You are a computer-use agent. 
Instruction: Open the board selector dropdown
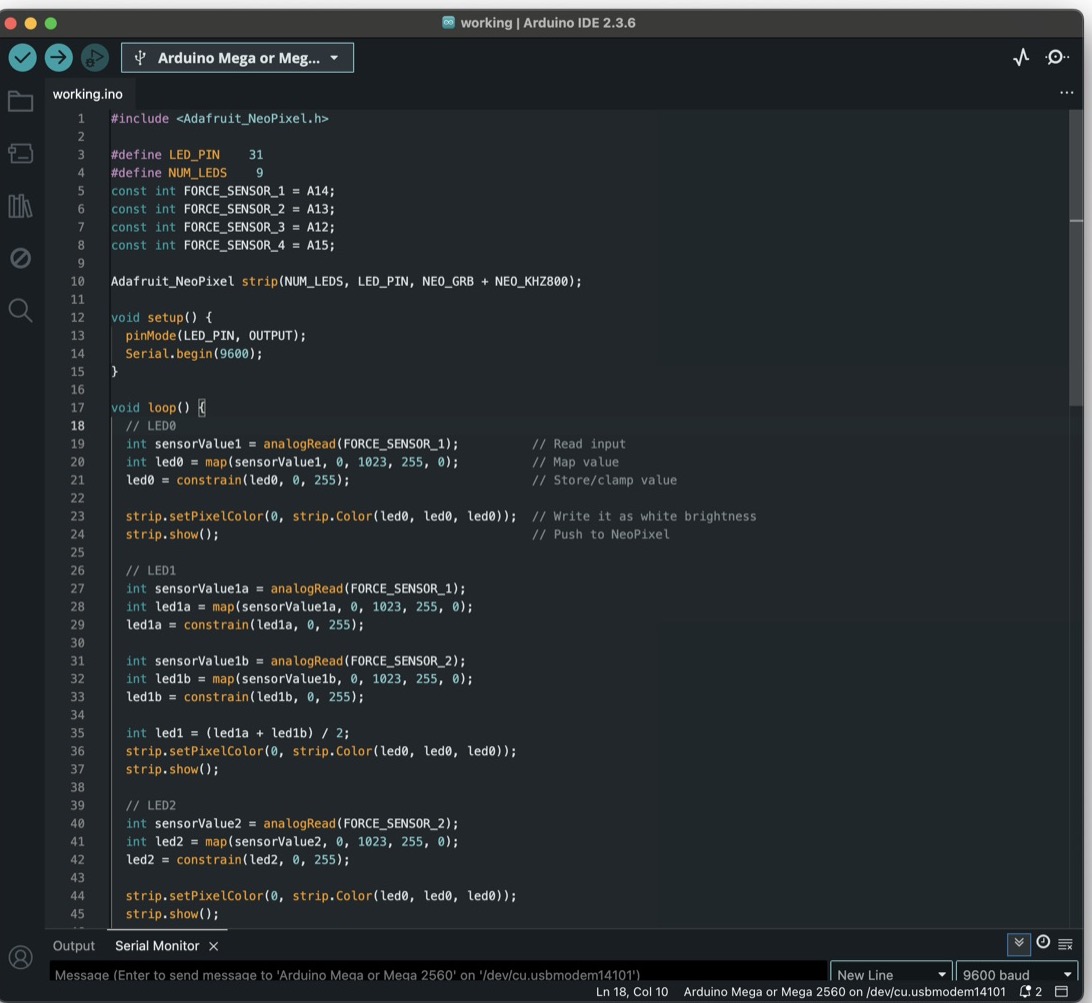tap(237, 58)
